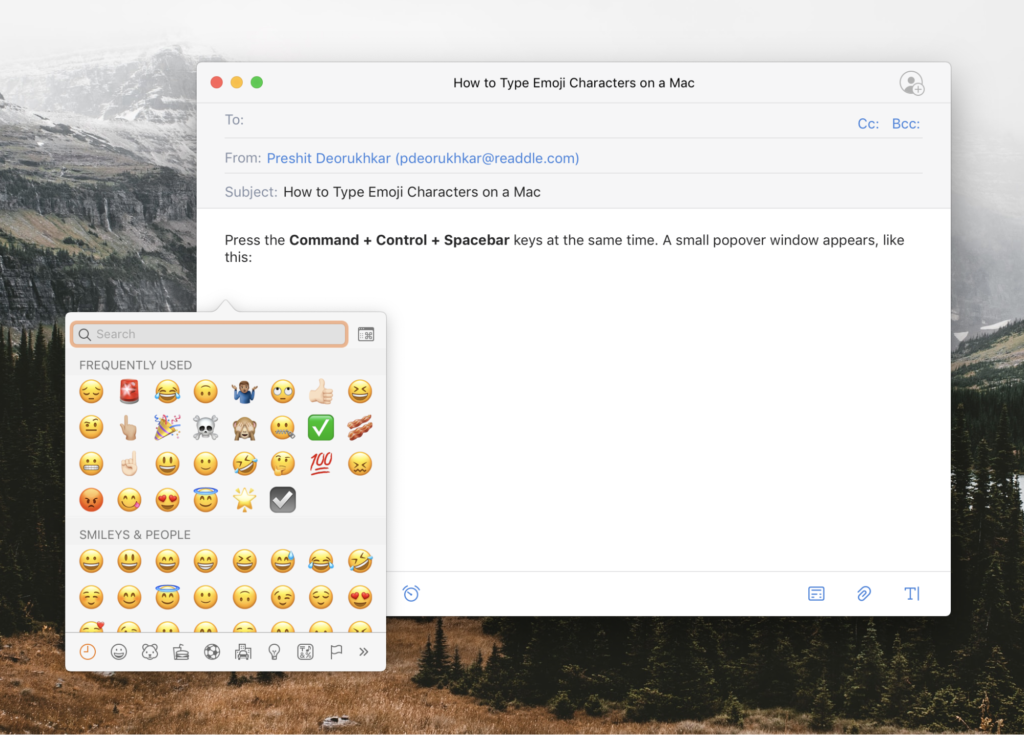Screen dimensions: 1024x735
Task: Open the Animals & Nature emoji category
Action: (x=149, y=651)
